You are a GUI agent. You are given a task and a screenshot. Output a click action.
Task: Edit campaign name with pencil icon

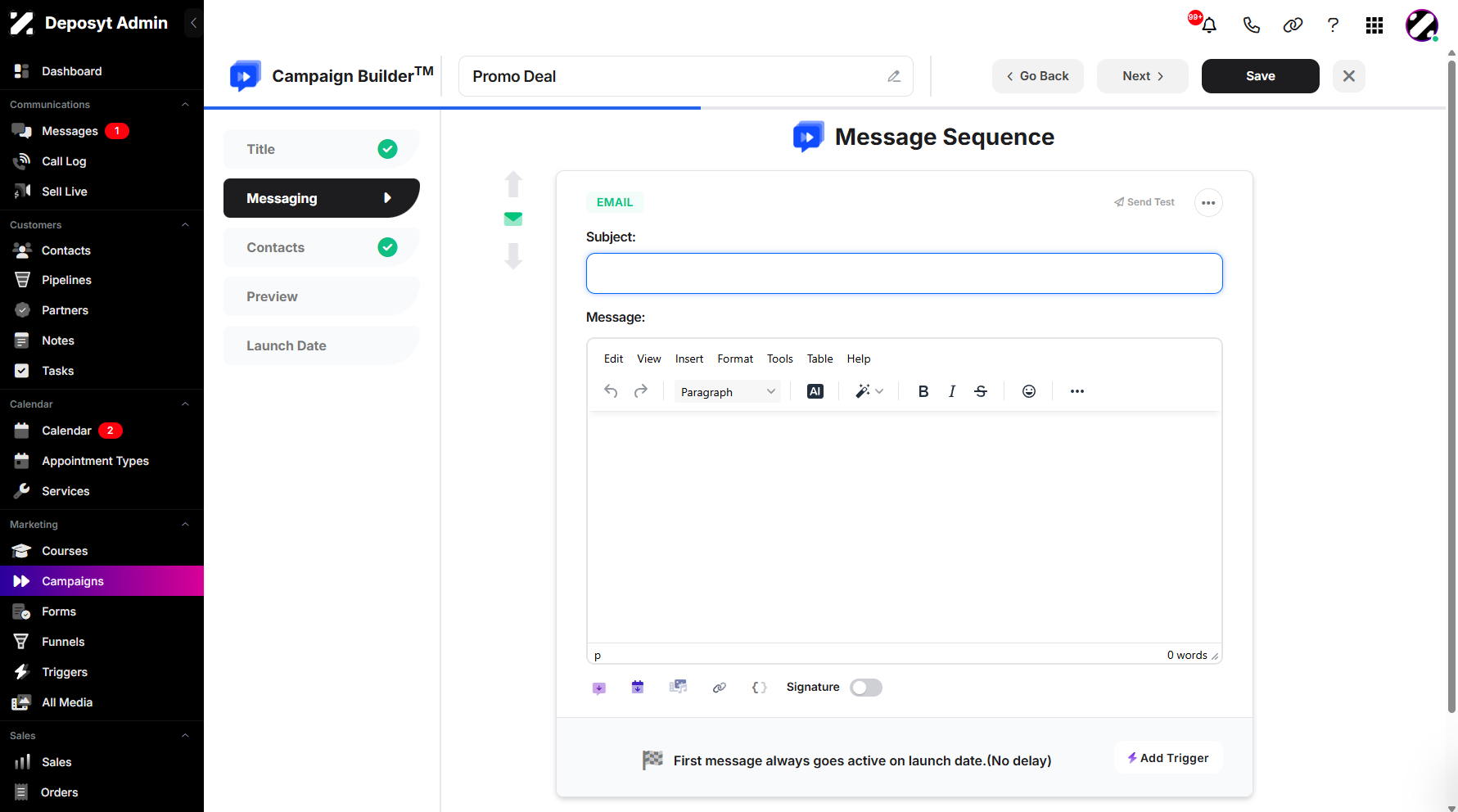(x=894, y=76)
